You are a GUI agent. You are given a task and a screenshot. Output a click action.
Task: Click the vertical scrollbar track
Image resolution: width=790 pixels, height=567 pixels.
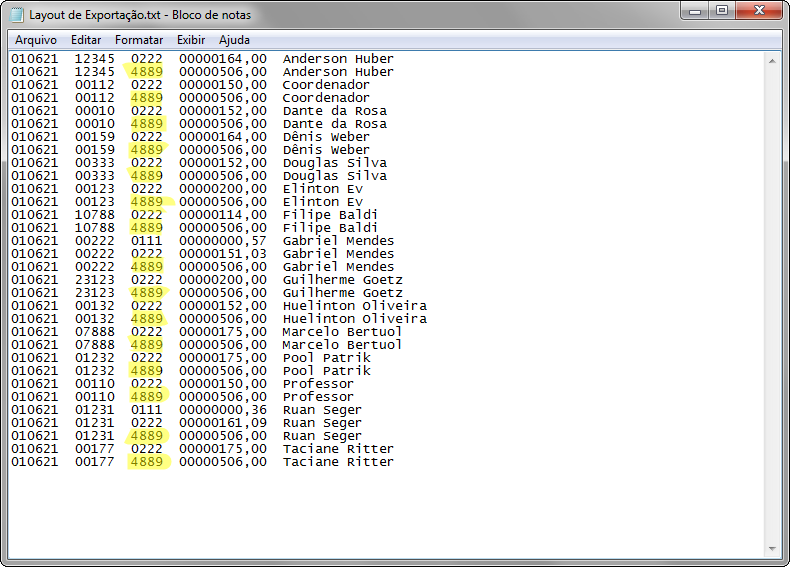pos(771,300)
